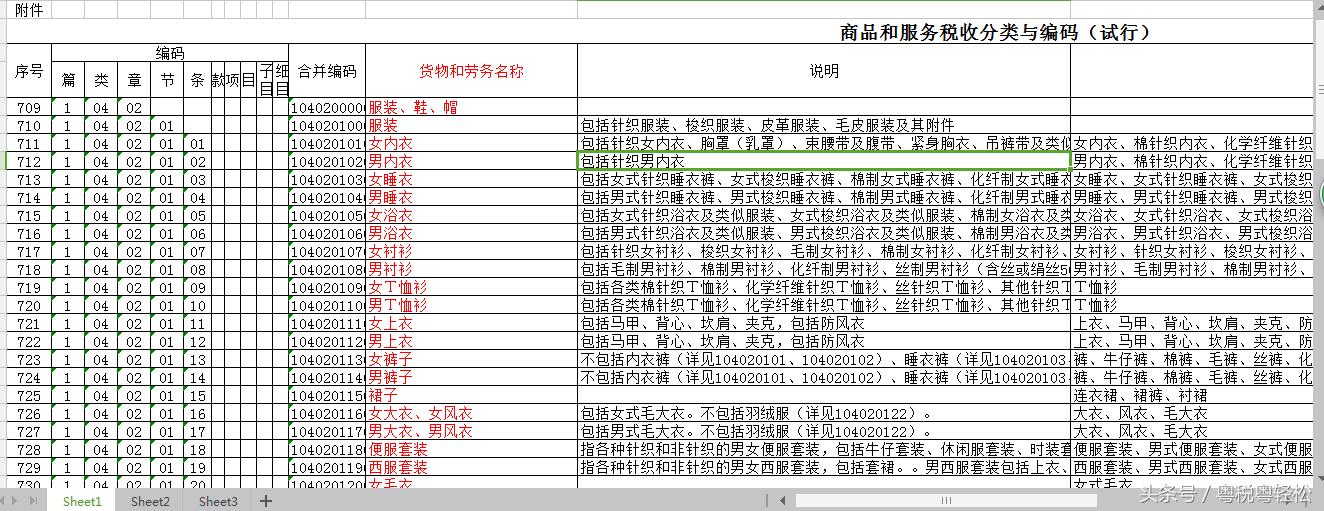Select the 女裤子 name cell

point(471,359)
